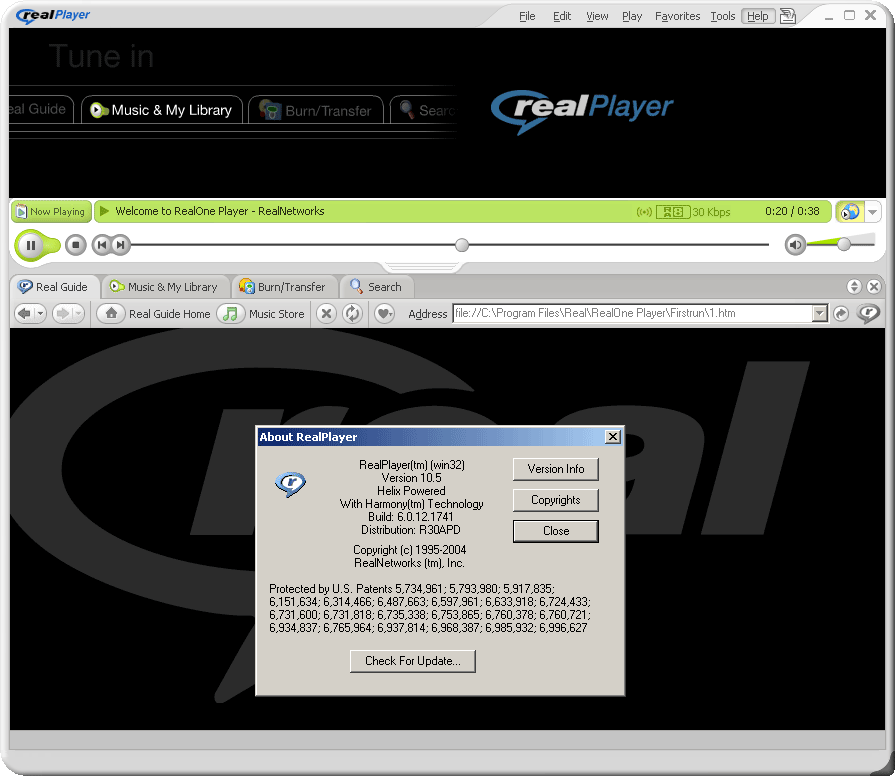The height and width of the screenshot is (776, 895).
Task: Expand the forward button history dropdown
Action: coord(78,313)
